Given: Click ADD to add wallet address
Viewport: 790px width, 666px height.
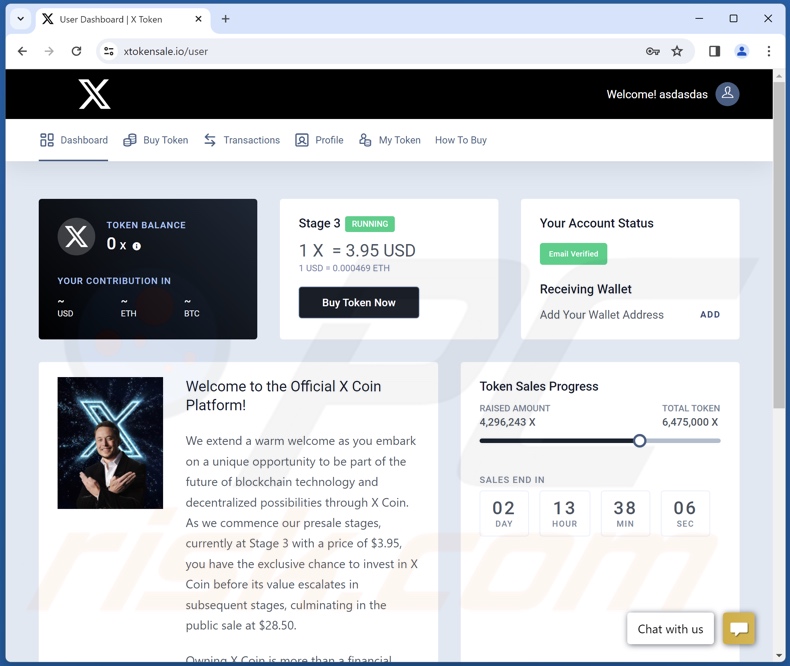Looking at the screenshot, I should (x=710, y=314).
